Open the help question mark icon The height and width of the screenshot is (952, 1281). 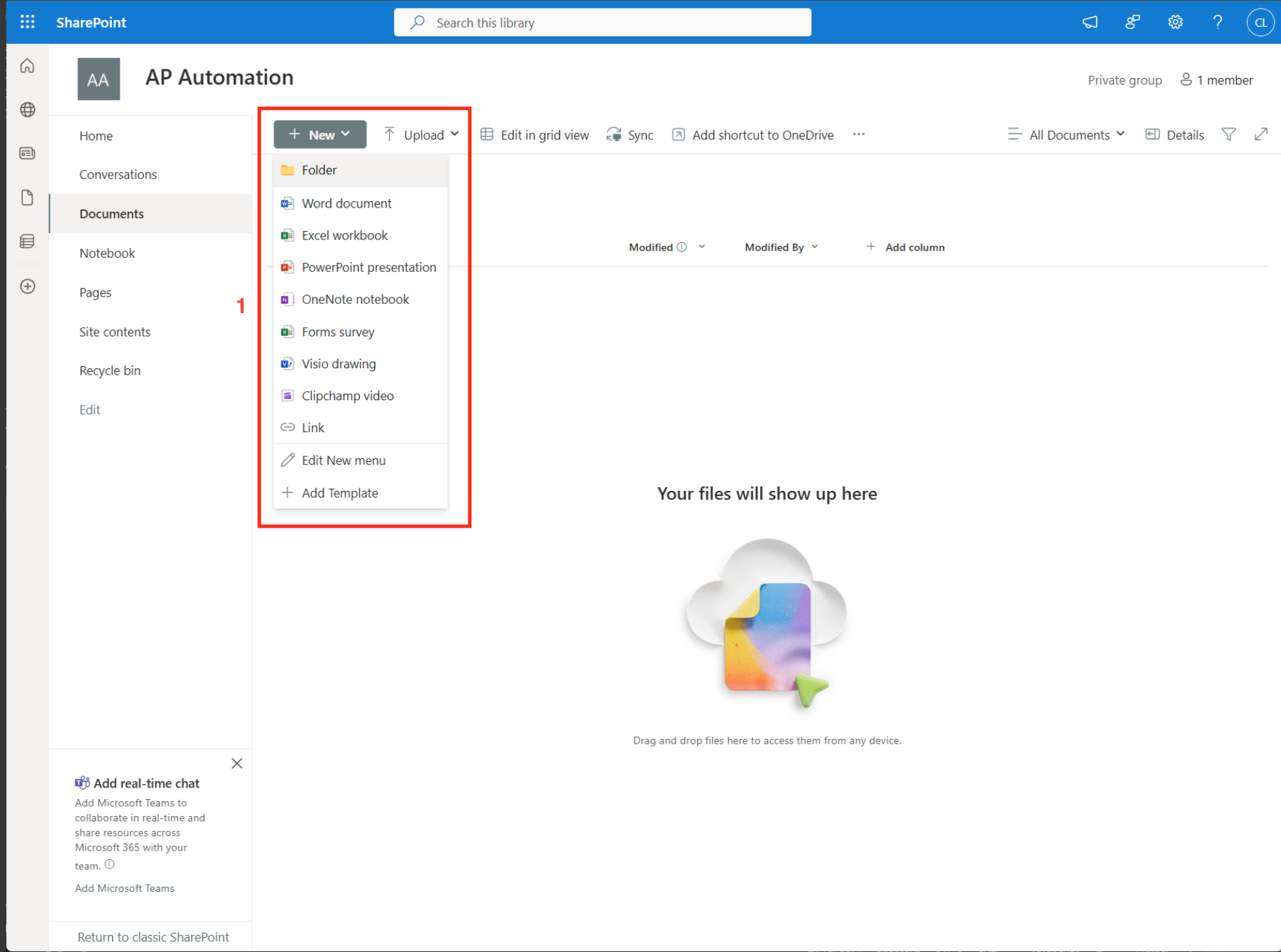click(x=1217, y=22)
